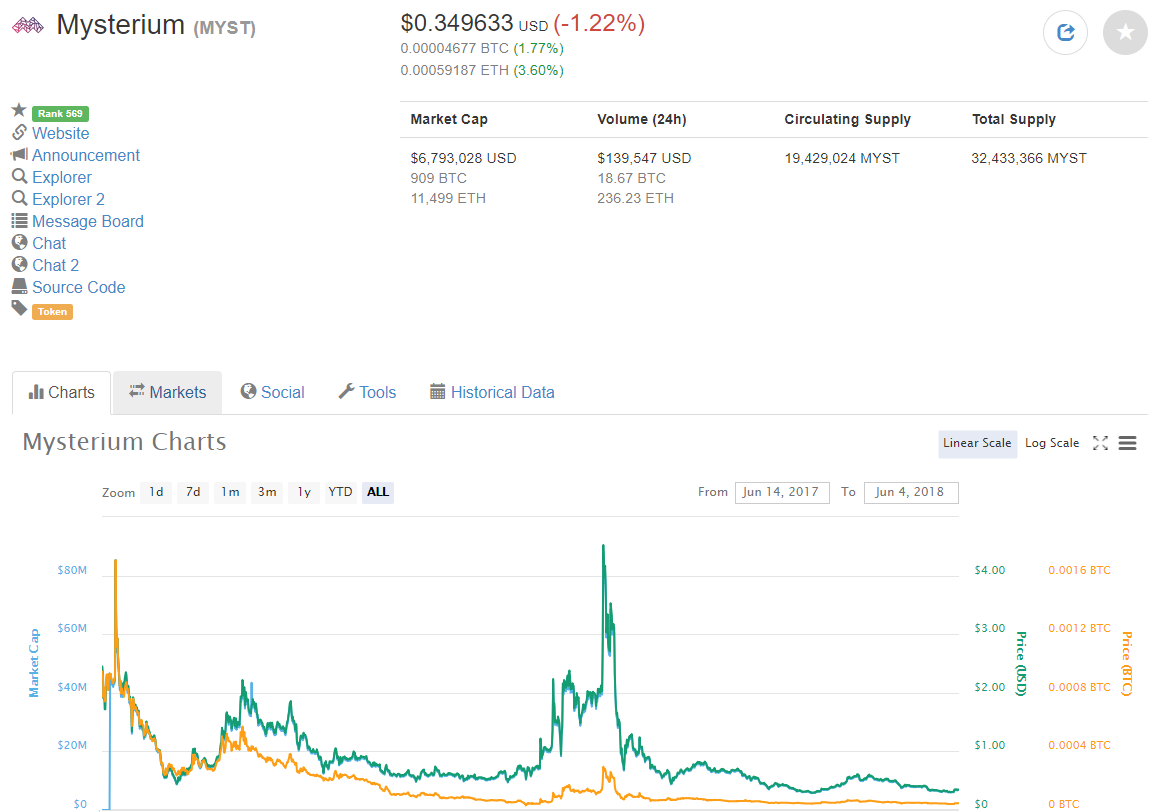Open the Historical Data tab
The image size is (1166, 812).
tap(492, 393)
